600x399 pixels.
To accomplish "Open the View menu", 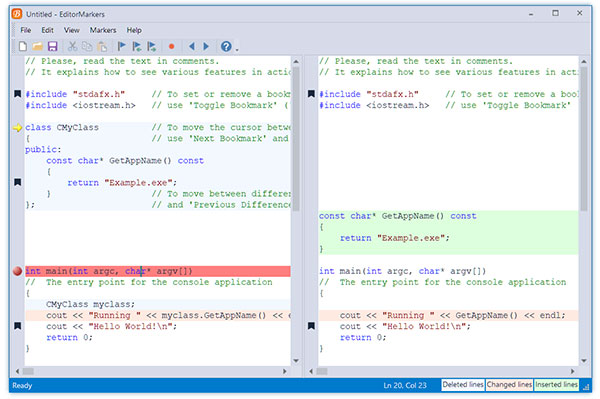I will pyautogui.click(x=72, y=30).
